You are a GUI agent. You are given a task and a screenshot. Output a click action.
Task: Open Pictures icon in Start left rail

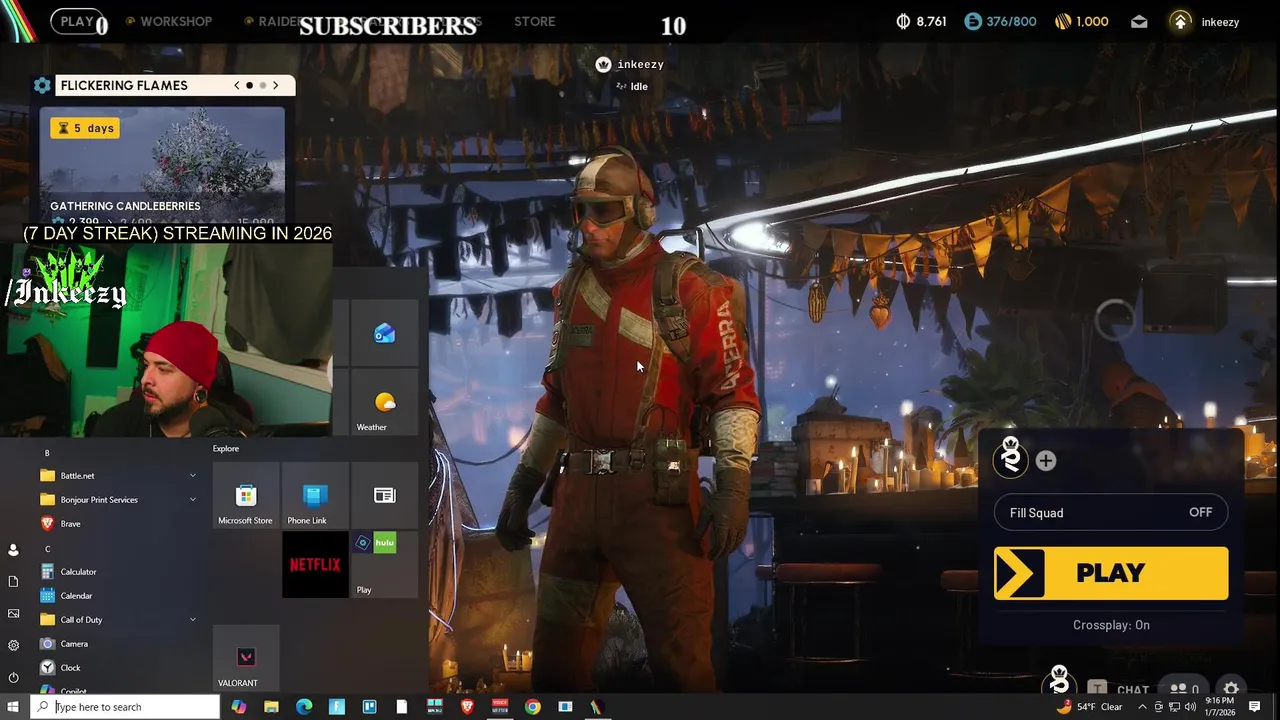13,613
